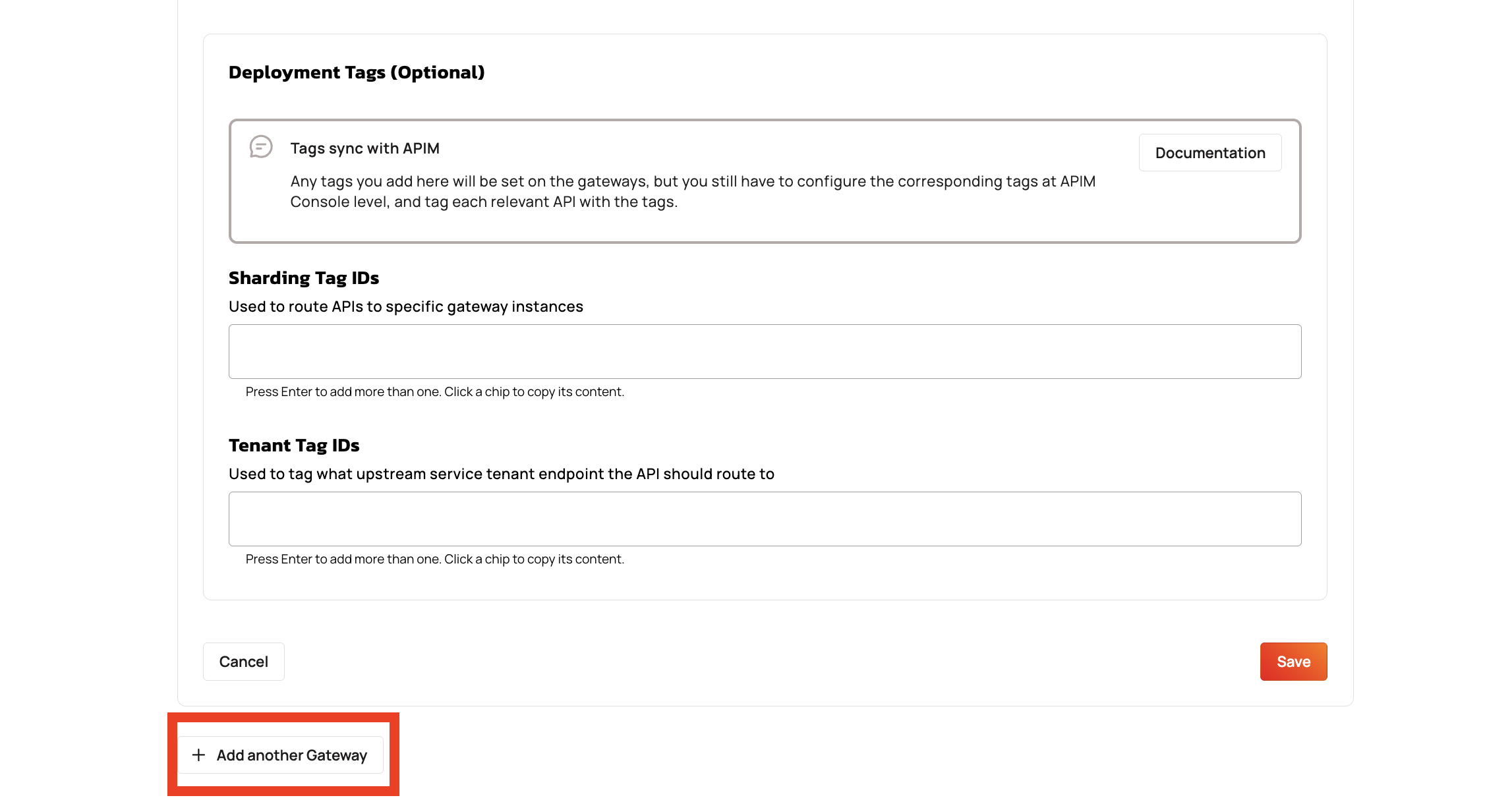The width and height of the screenshot is (1512, 804).
Task: Cancel the gateway configuration form
Action: (x=243, y=662)
